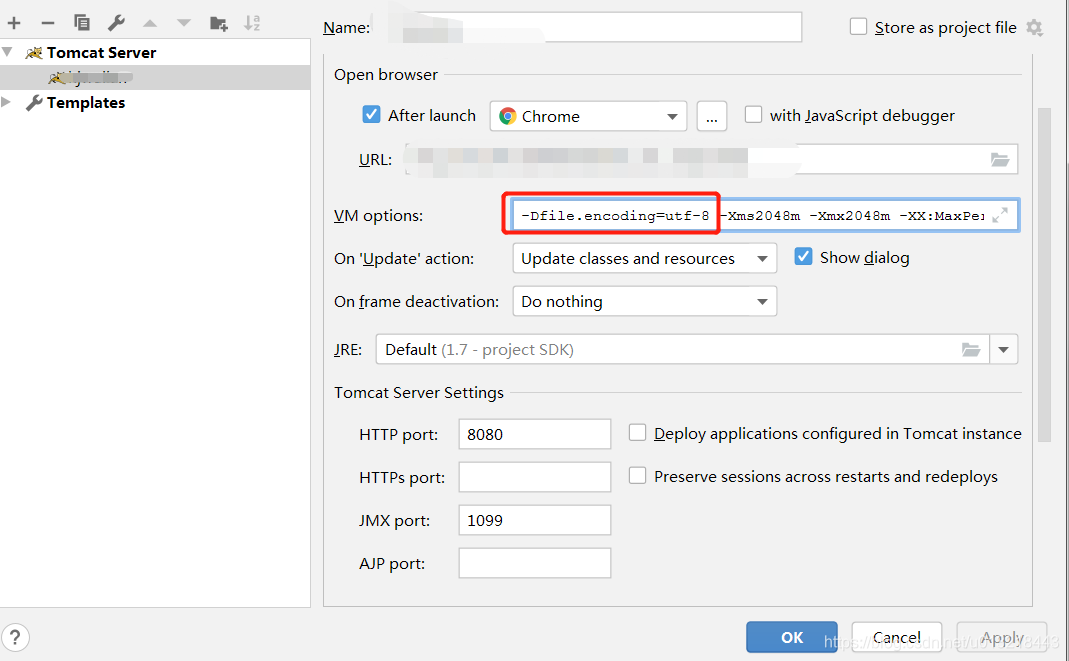Click the JRE Default project SDK field
Viewport: 1069px width, 661px height.
tap(682, 350)
